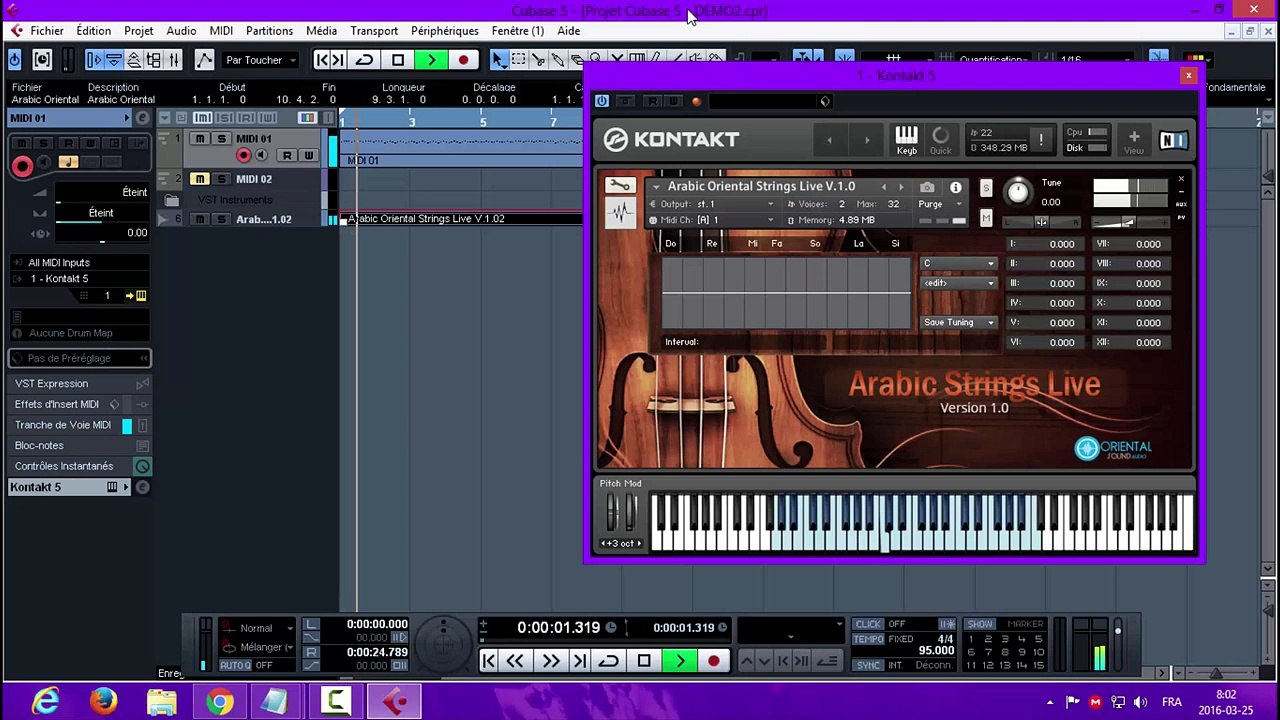Expand the VST Expression inspector section
Viewport: 1280px width, 720px height.
point(80,384)
